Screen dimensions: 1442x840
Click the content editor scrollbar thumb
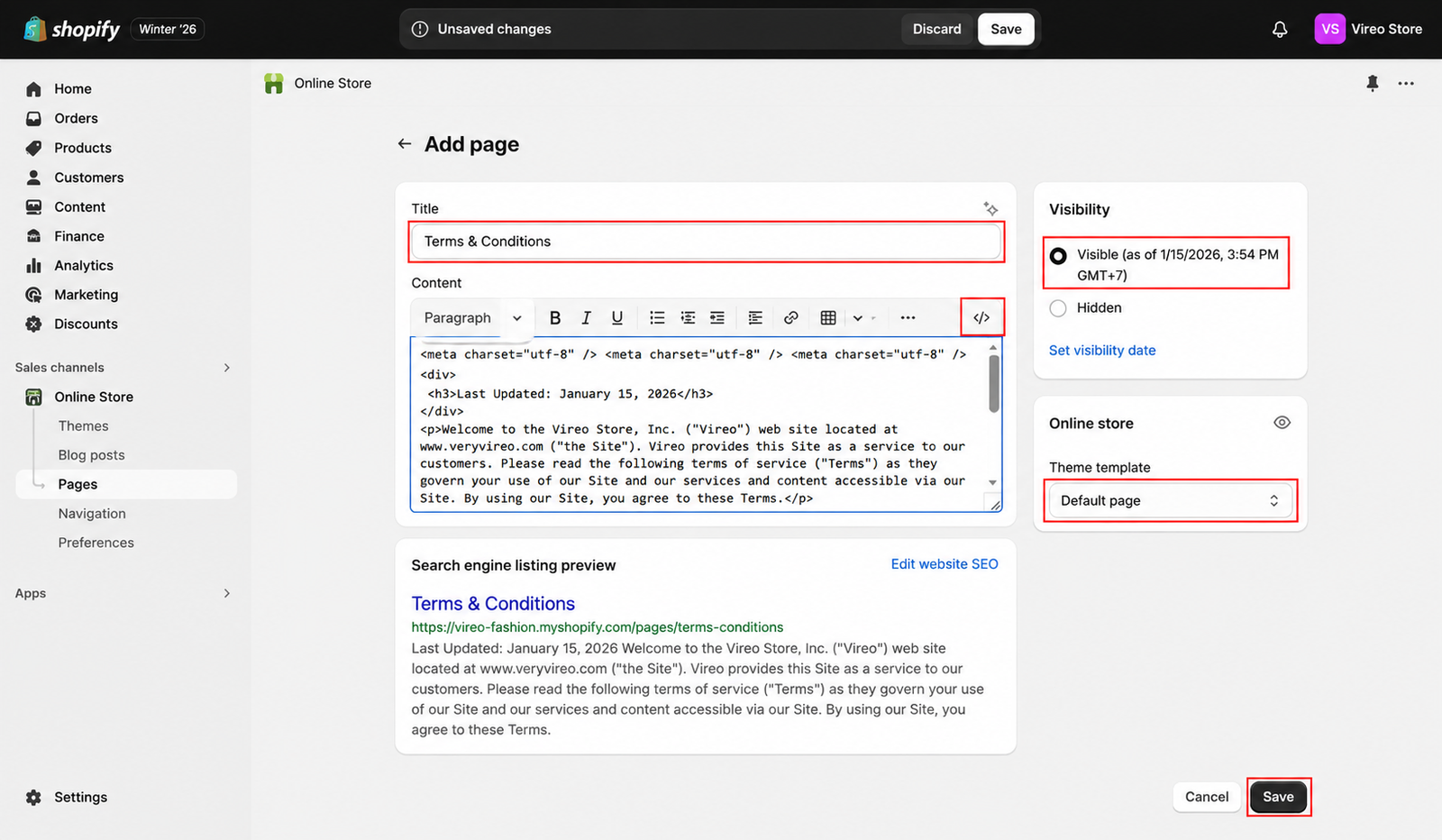point(993,383)
